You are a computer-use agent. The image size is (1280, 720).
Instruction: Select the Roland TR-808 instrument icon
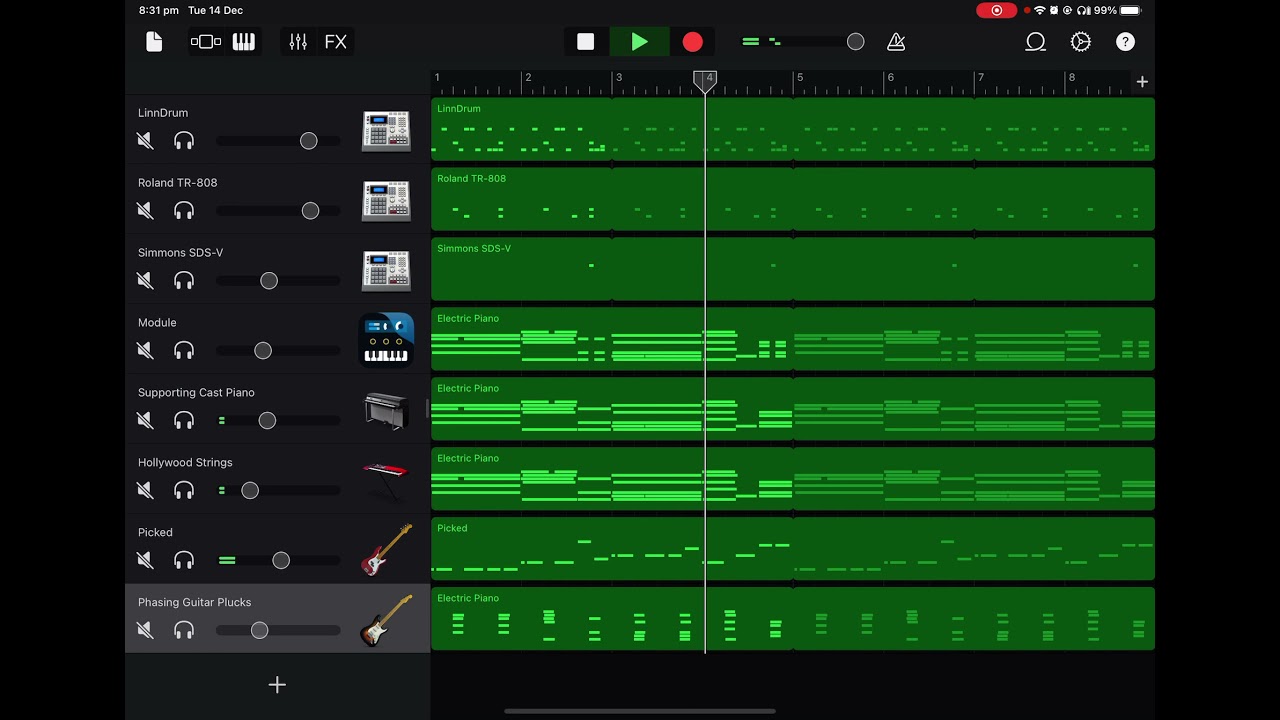pyautogui.click(x=386, y=200)
